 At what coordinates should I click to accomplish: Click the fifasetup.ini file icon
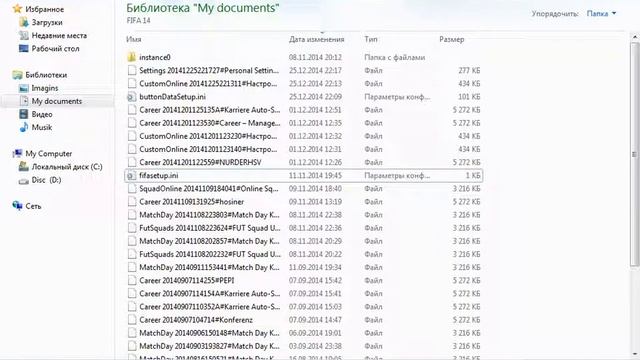pyautogui.click(x=131, y=176)
